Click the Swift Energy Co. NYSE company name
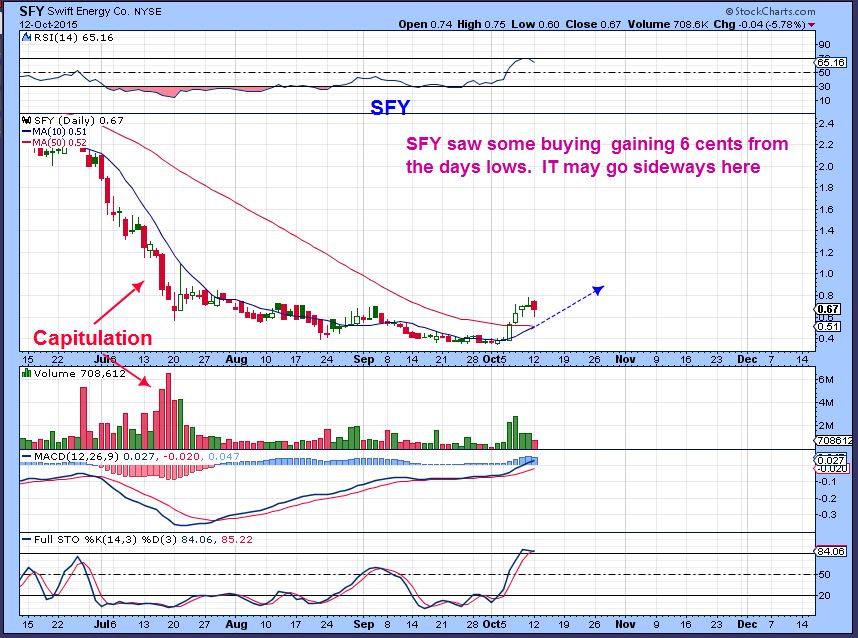This screenshot has height=638, width=858. (x=104, y=11)
